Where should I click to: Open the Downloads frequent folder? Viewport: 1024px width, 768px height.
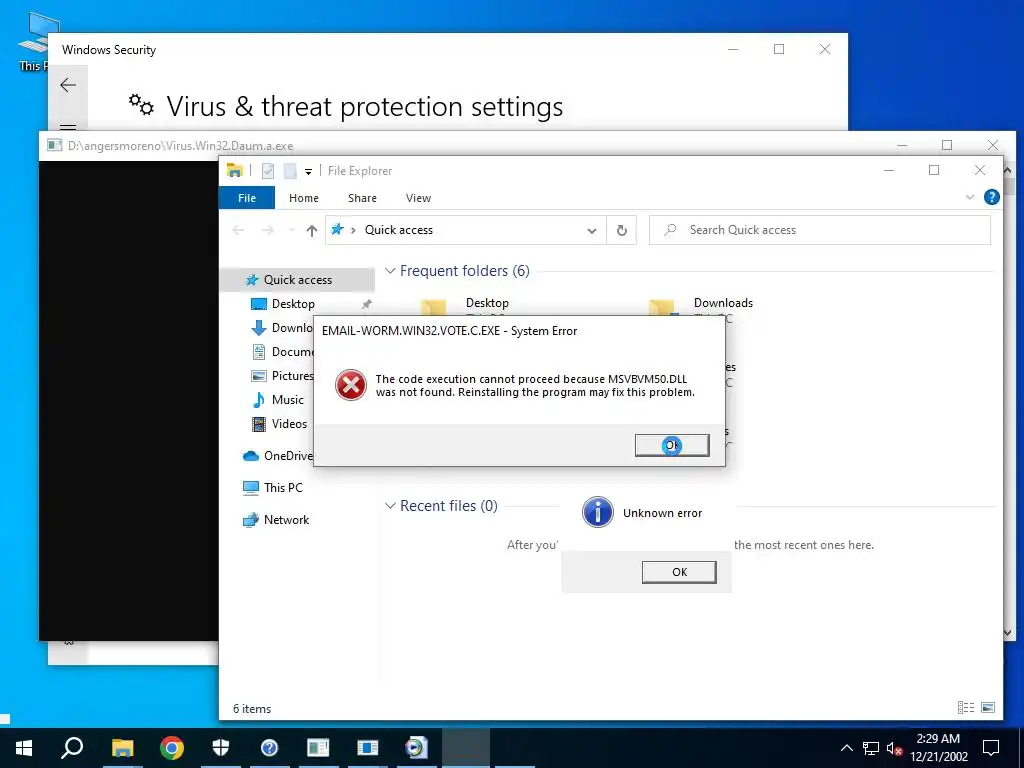(x=723, y=303)
